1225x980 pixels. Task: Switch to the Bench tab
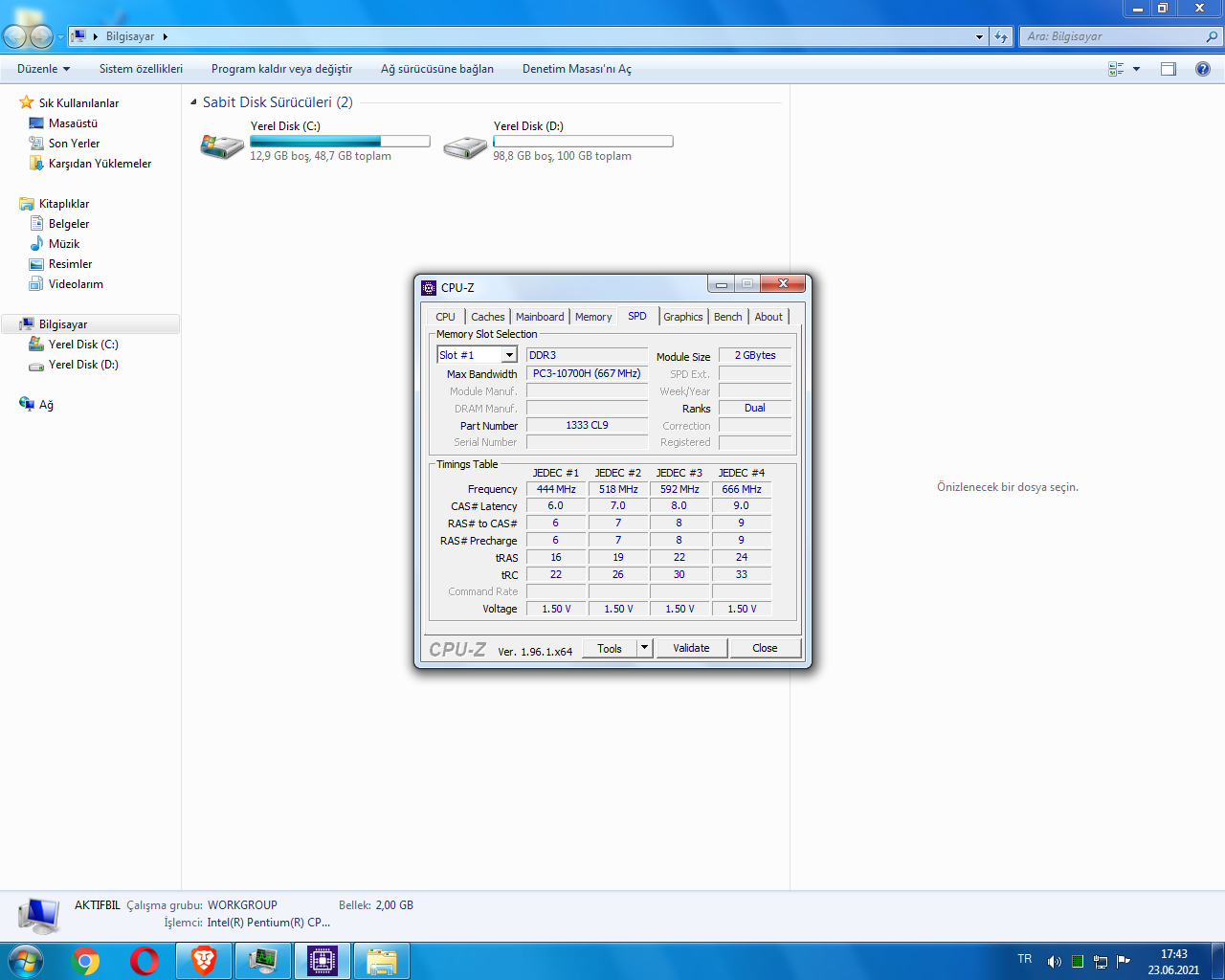pos(727,317)
